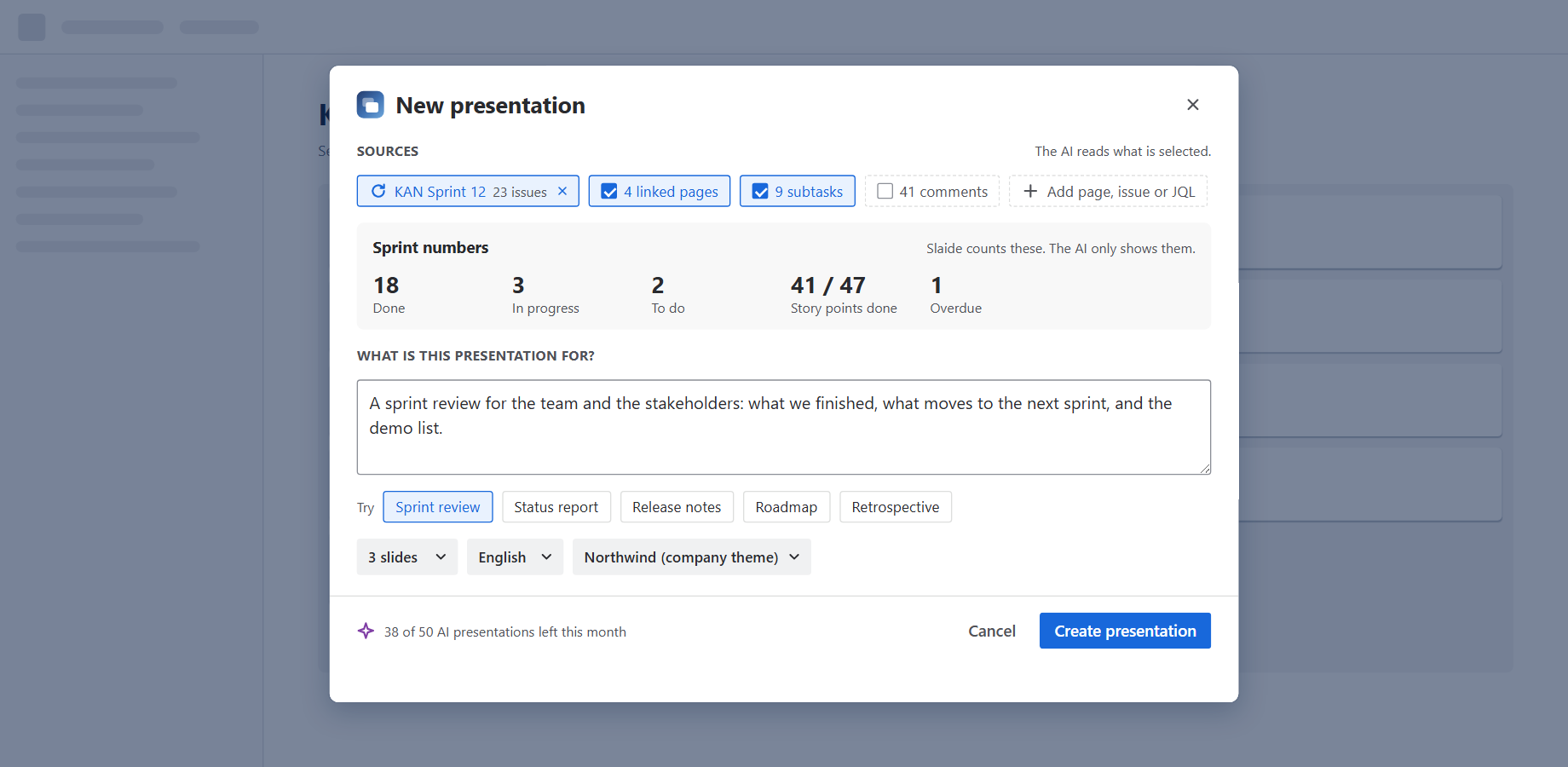Select the Sprint review suggestion
The image size is (1568, 767).
click(438, 507)
